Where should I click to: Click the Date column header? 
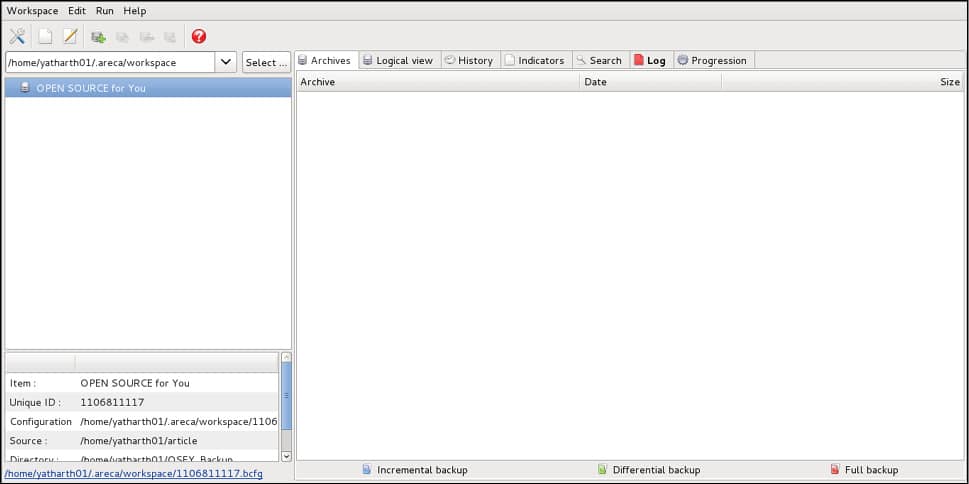click(x=649, y=82)
